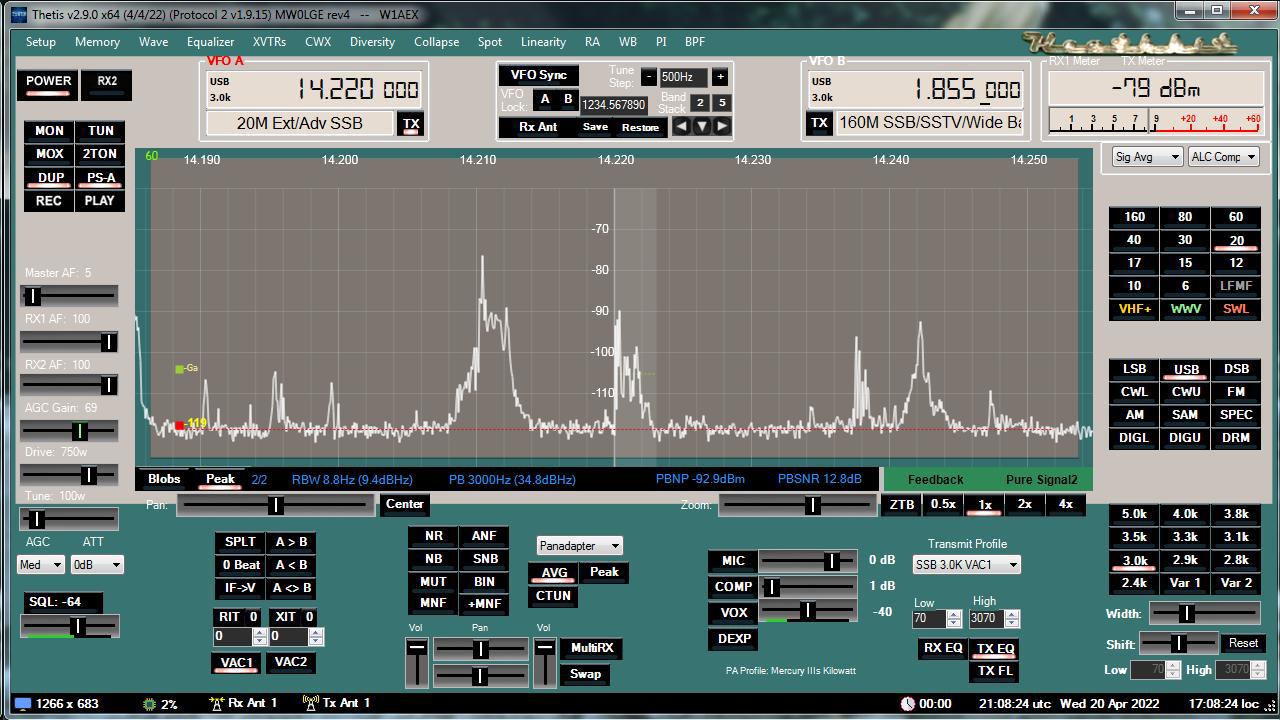Open the Equalizer menu
This screenshot has width=1280, height=720.
(x=210, y=42)
